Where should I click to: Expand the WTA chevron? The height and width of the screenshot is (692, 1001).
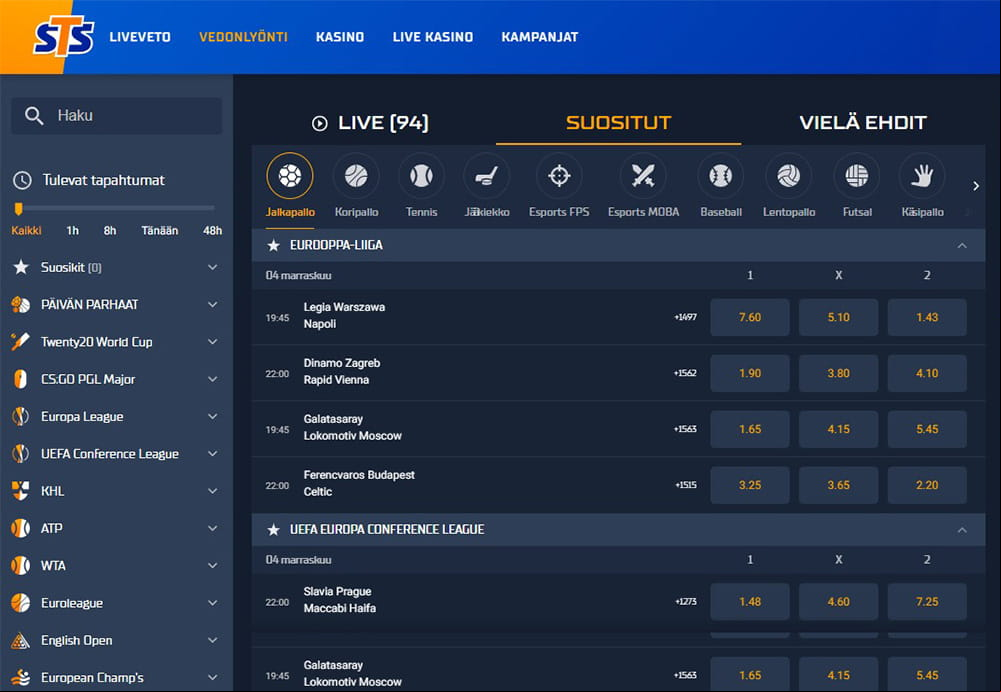point(213,566)
